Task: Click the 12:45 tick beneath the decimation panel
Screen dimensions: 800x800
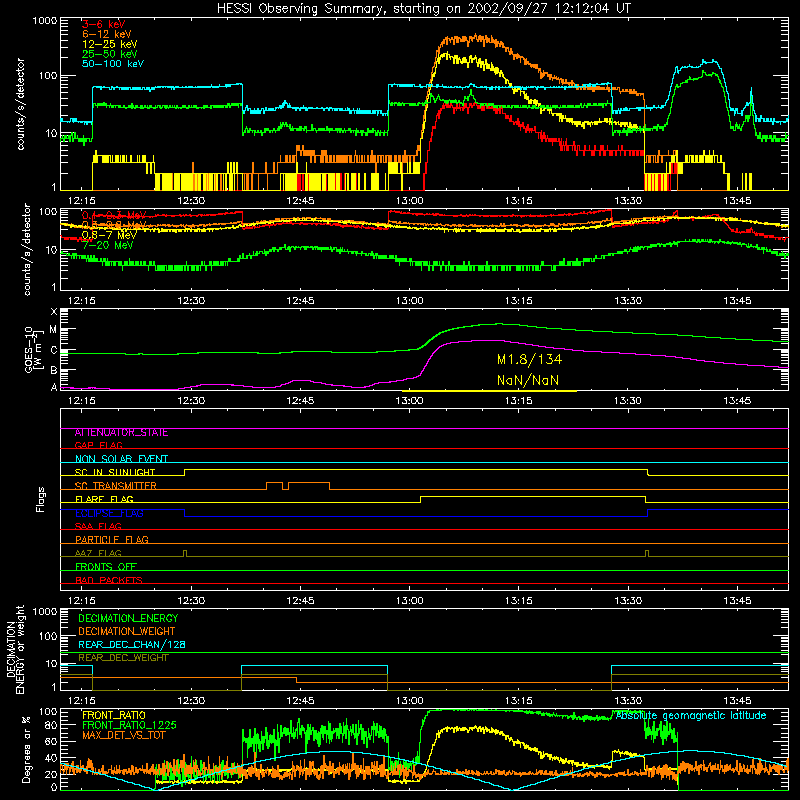Action: click(x=300, y=701)
